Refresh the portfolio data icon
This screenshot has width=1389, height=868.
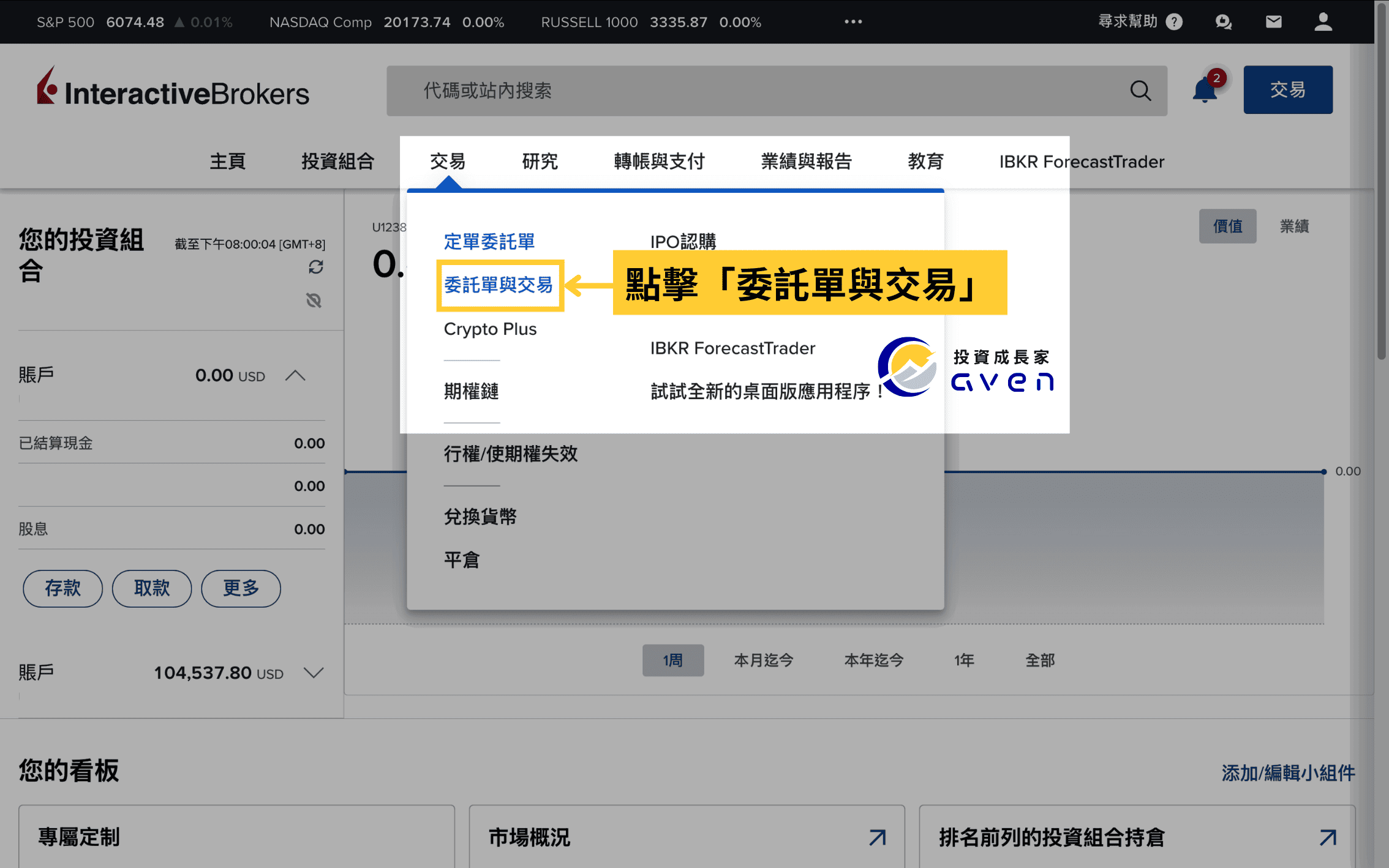coord(316,267)
